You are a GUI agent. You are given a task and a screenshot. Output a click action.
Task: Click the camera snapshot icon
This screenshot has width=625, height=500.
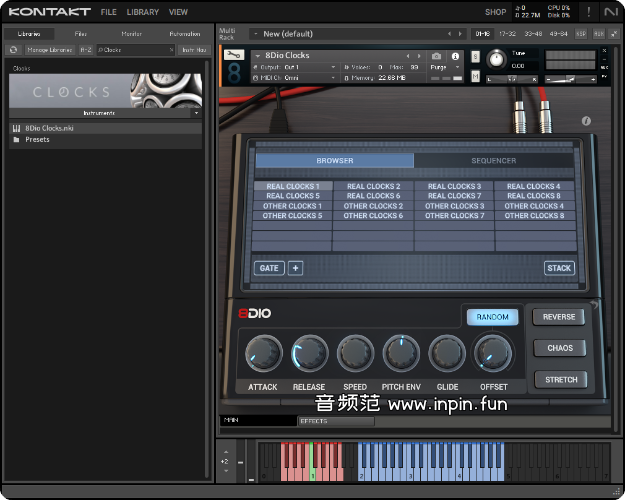[437, 55]
